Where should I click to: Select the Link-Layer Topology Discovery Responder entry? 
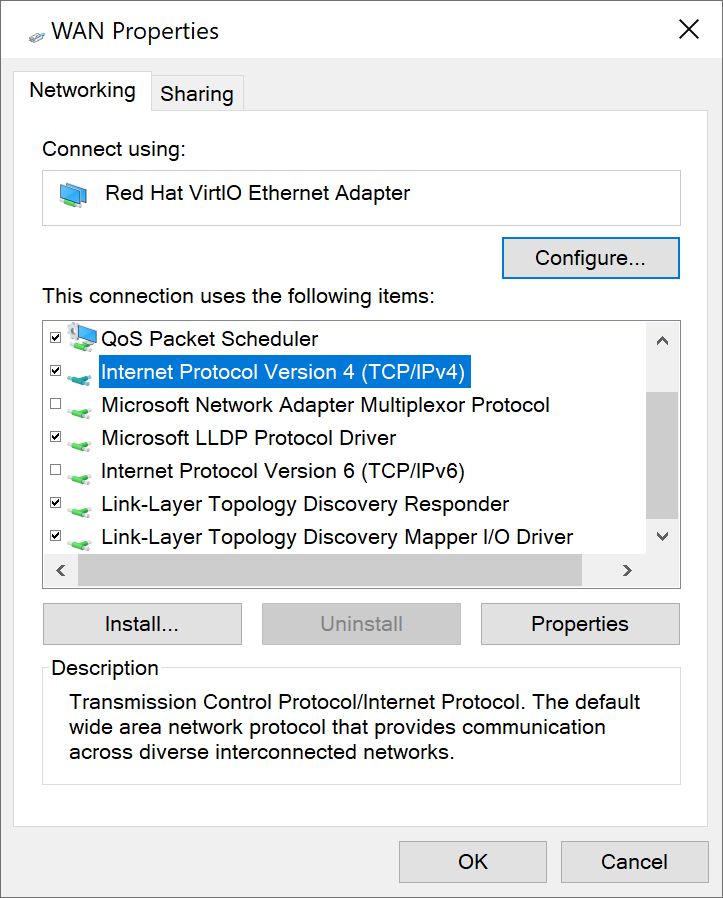pos(305,504)
